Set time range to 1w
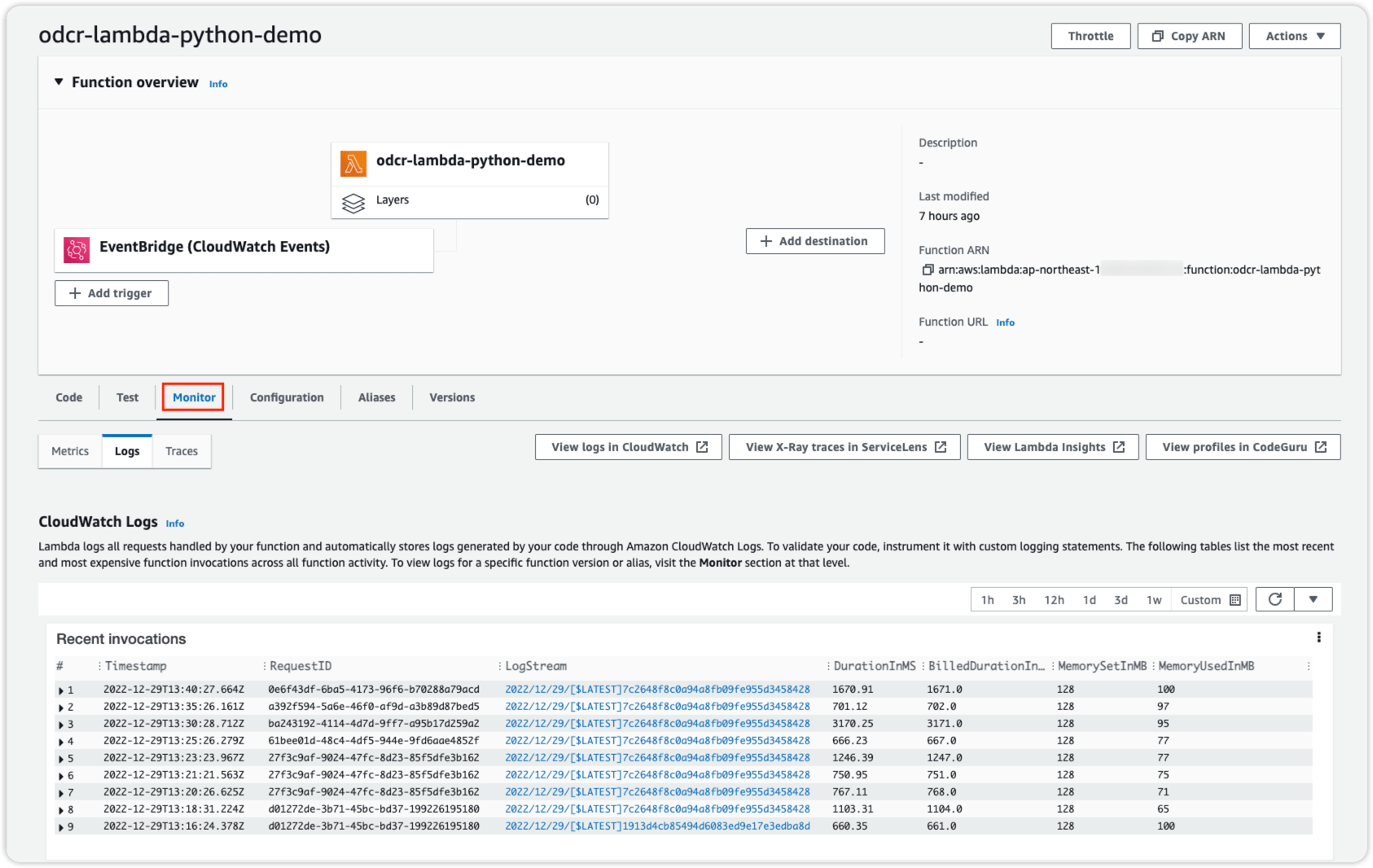Screen dimensions: 1373x868 click(x=1154, y=600)
